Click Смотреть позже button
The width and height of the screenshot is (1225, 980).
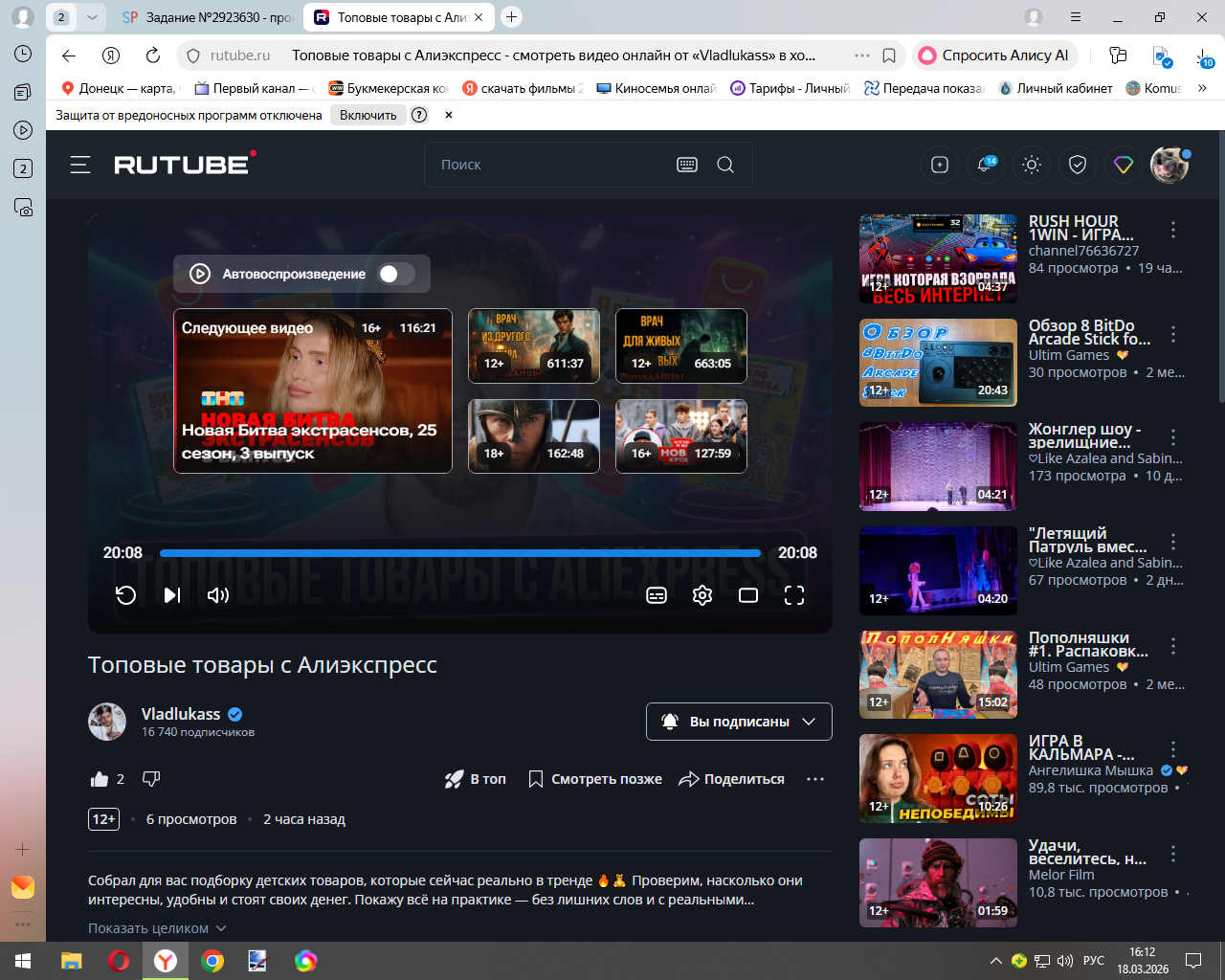[595, 779]
